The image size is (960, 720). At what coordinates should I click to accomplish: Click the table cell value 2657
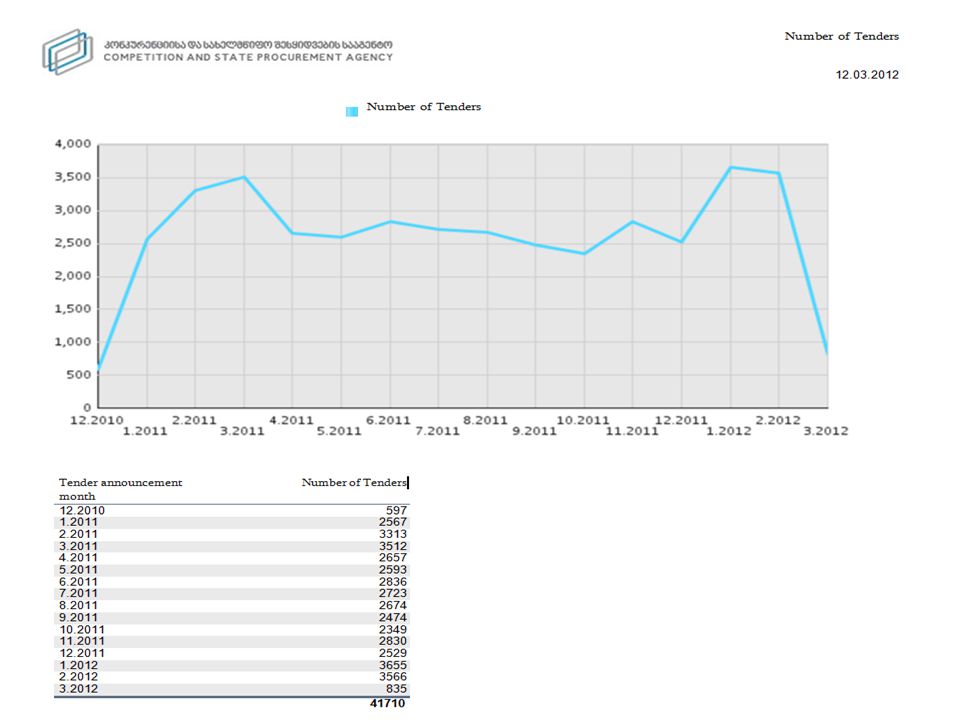tap(392, 558)
